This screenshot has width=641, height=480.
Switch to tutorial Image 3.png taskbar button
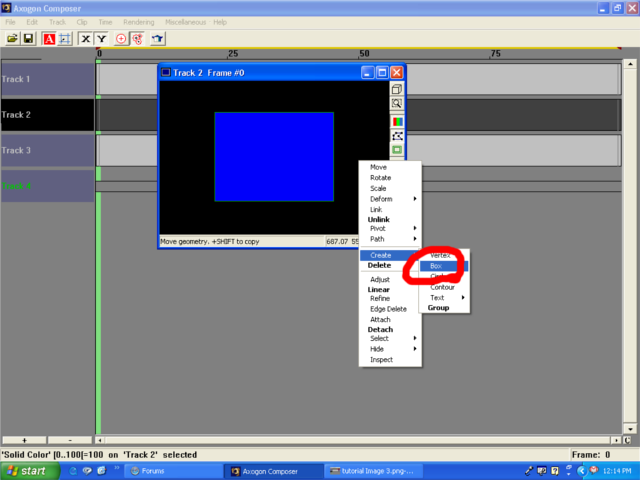[373, 471]
